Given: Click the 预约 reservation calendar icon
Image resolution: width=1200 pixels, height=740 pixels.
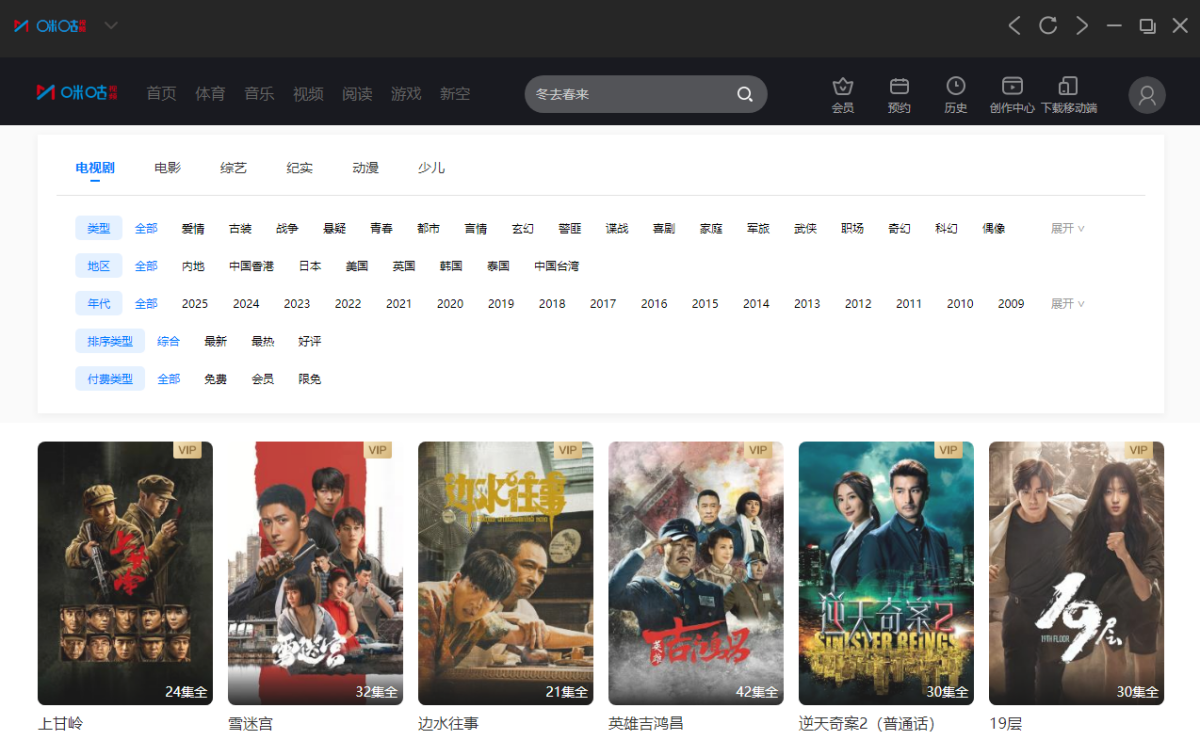Looking at the screenshot, I should click(899, 87).
